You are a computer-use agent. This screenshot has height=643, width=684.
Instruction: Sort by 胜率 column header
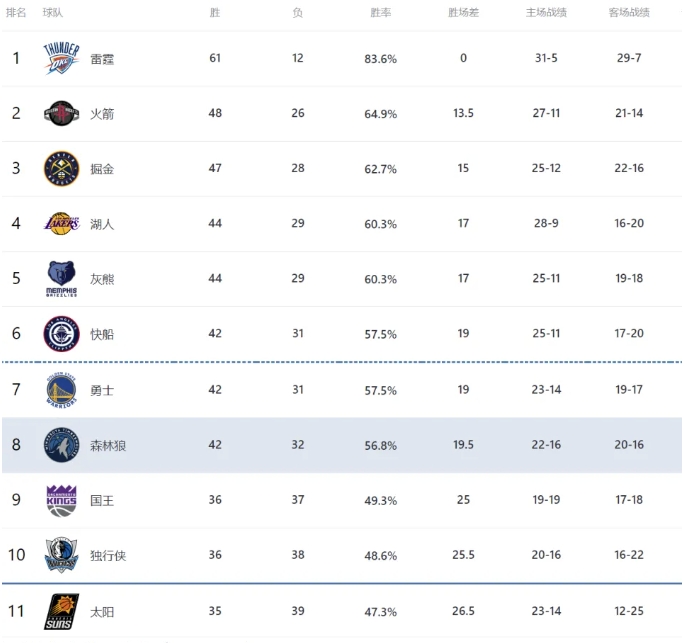pos(380,13)
